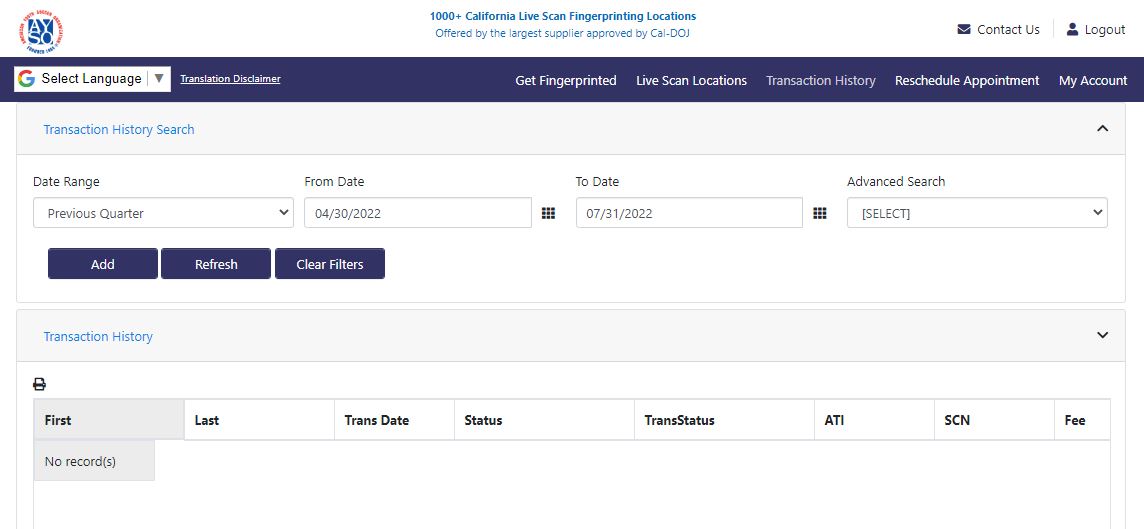Click the Logout user icon
This screenshot has height=529, width=1144.
pos(1073,30)
